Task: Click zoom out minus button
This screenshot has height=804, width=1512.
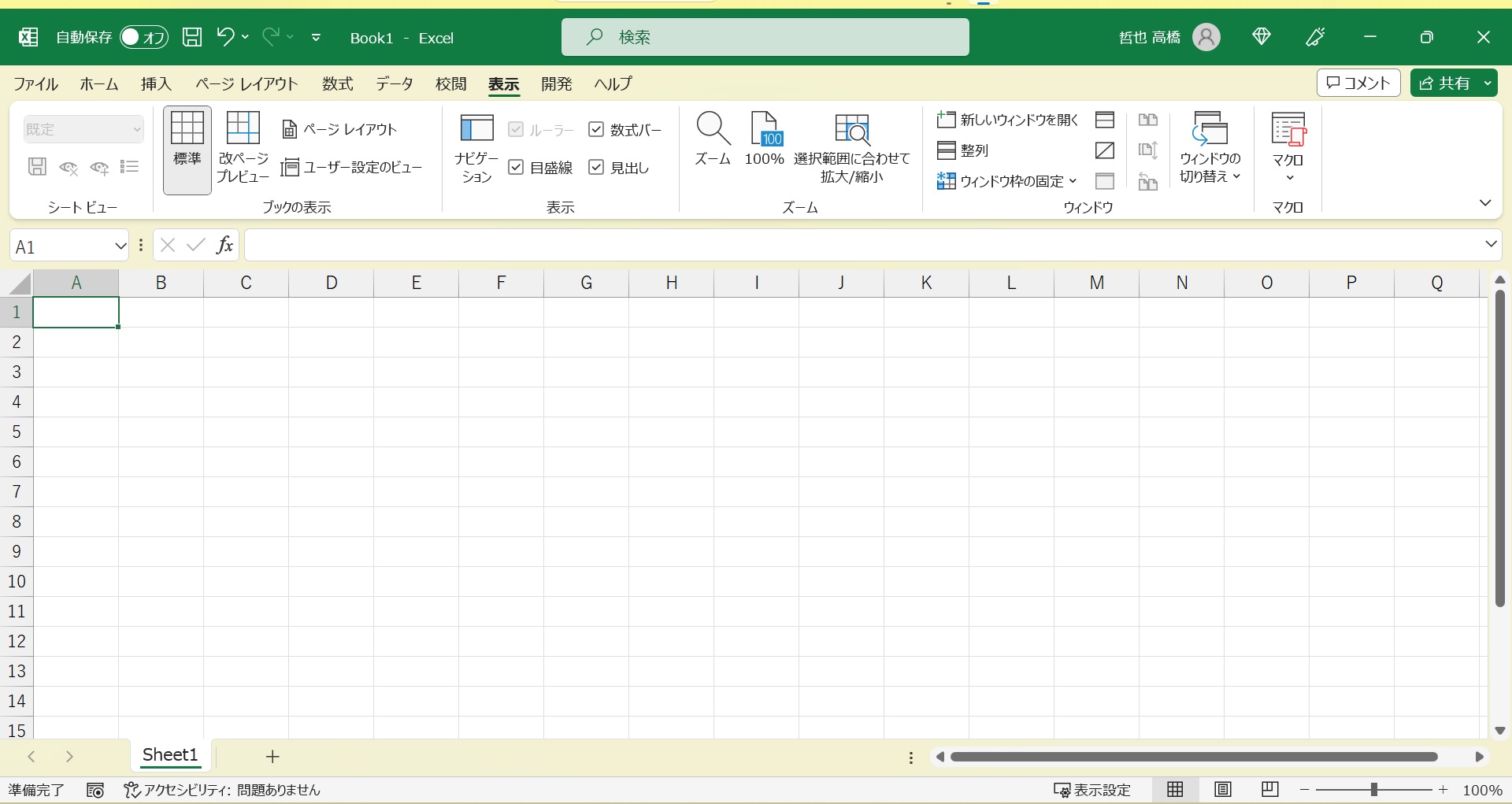Action: click(1304, 790)
